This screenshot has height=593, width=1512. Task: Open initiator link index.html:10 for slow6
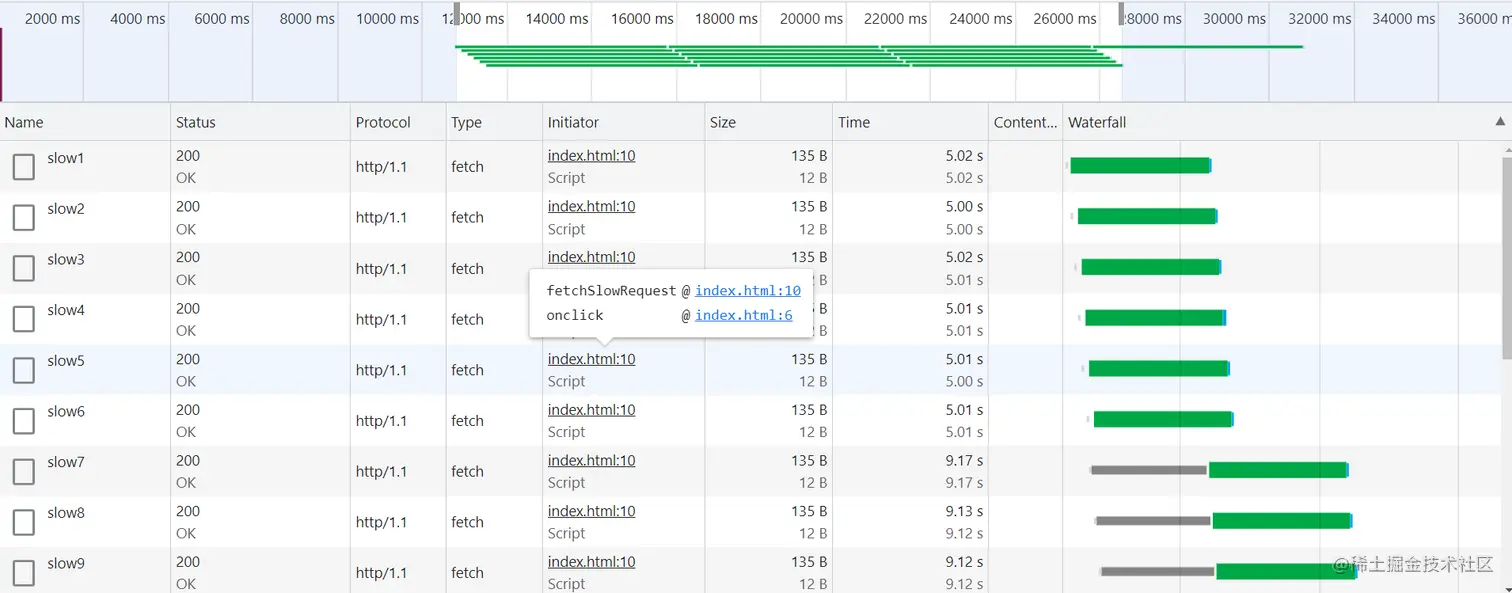click(x=591, y=410)
